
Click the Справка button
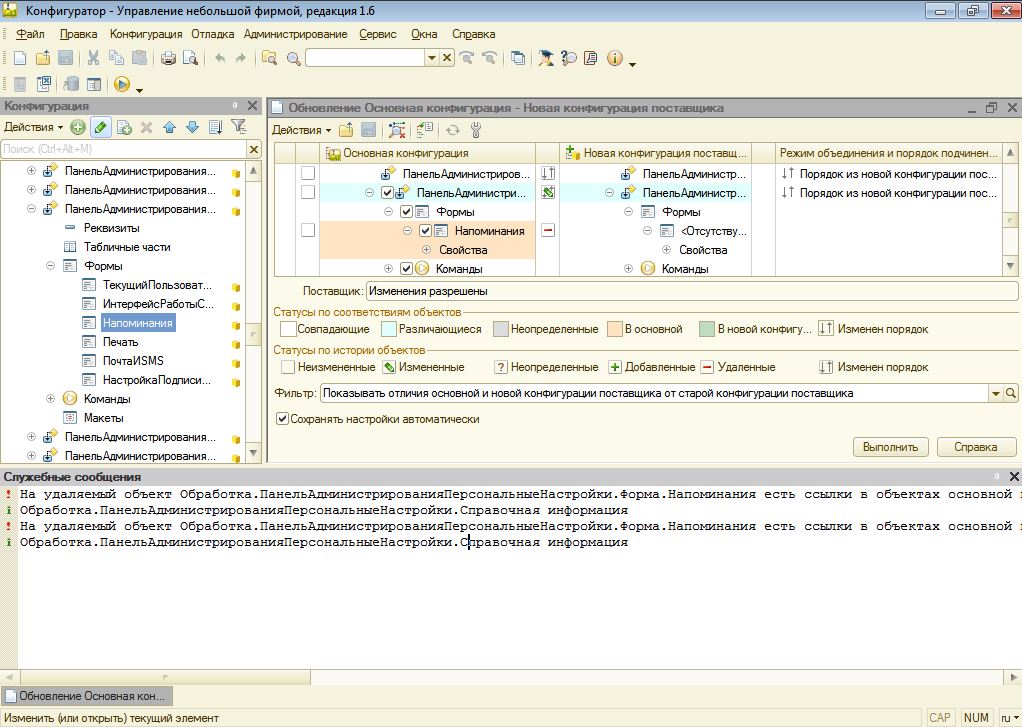coord(976,447)
